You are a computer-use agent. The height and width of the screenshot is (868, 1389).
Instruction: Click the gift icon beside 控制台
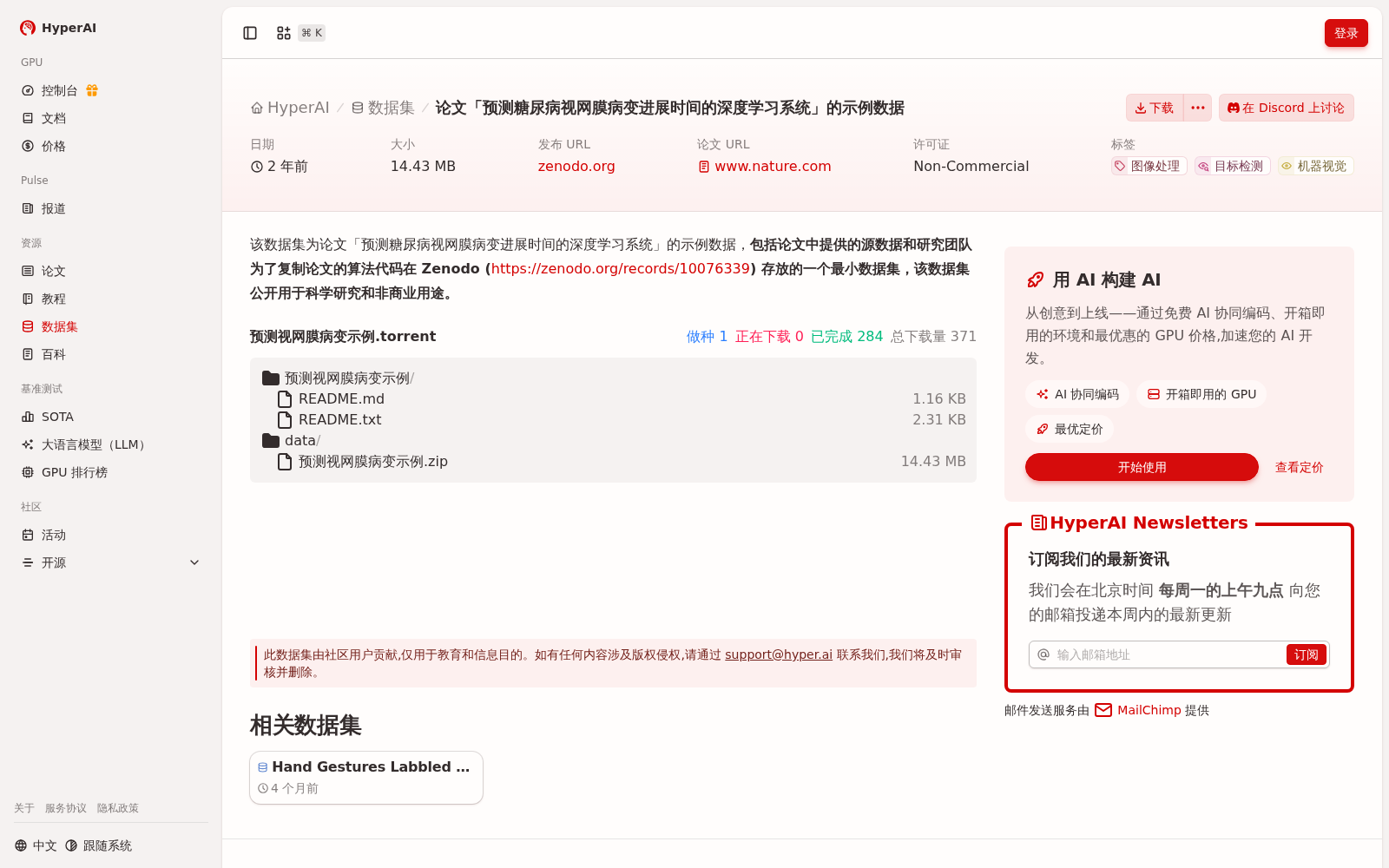(x=92, y=90)
